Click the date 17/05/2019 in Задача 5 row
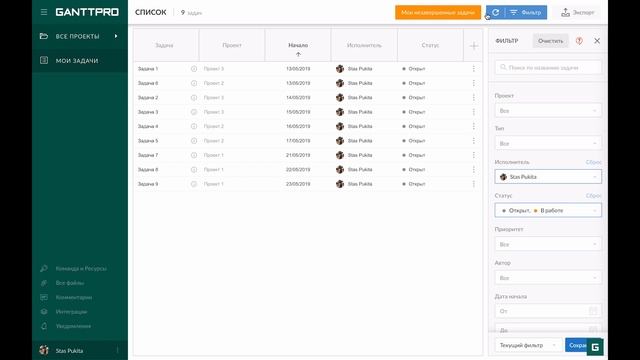The height and width of the screenshot is (360, 640). 298,141
